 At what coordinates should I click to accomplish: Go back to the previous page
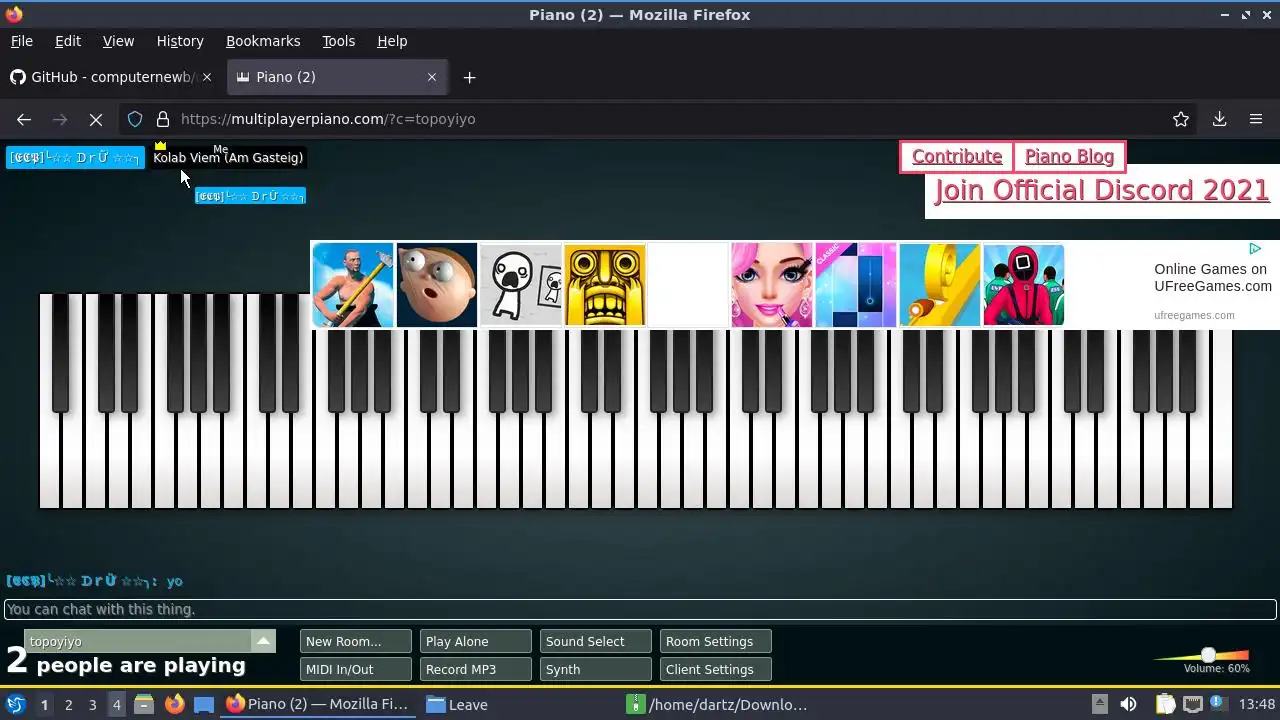point(24,119)
